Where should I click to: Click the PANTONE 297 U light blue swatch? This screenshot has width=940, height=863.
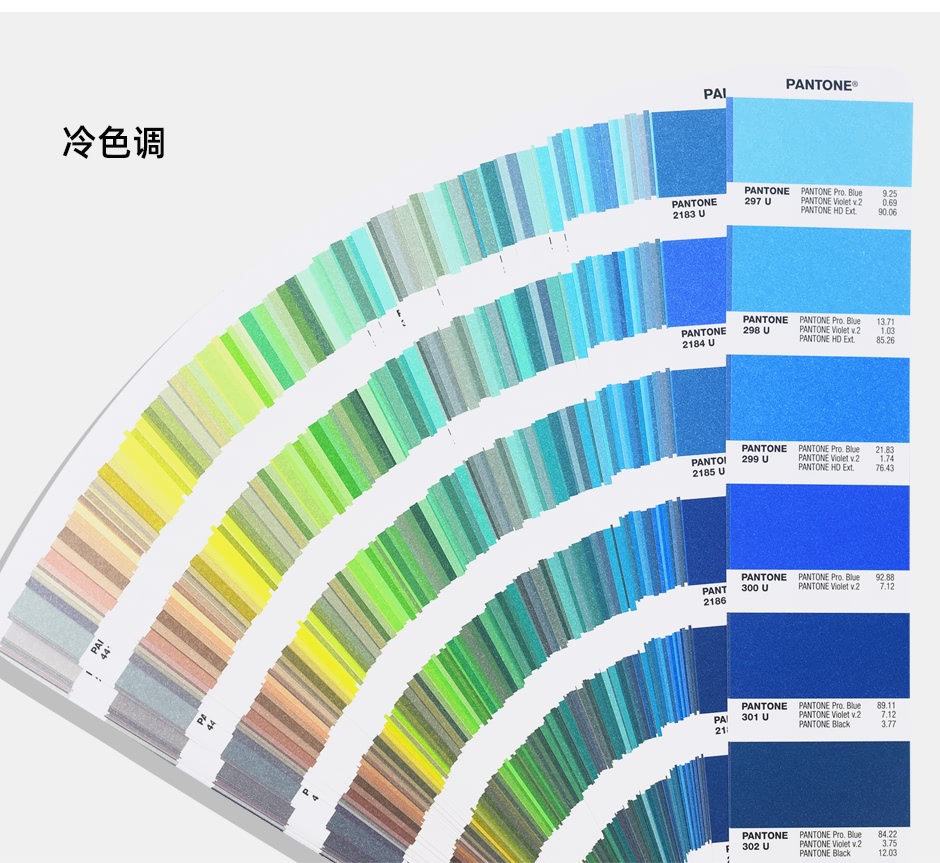820,140
